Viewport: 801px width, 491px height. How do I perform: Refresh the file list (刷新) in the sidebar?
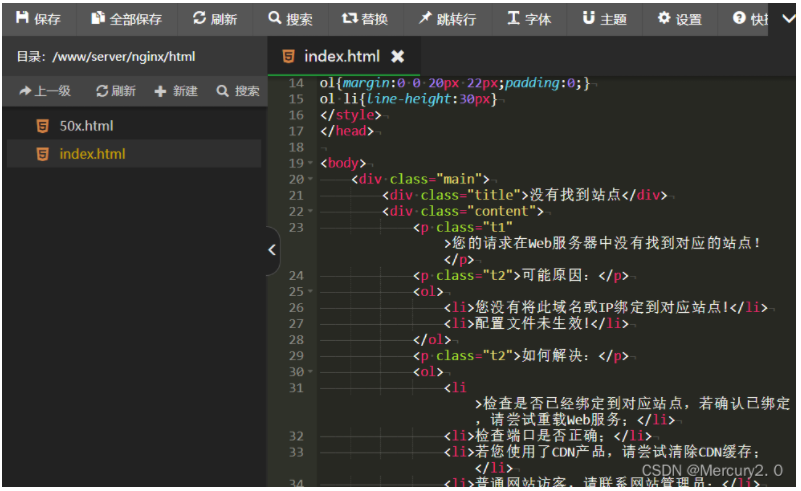116,91
